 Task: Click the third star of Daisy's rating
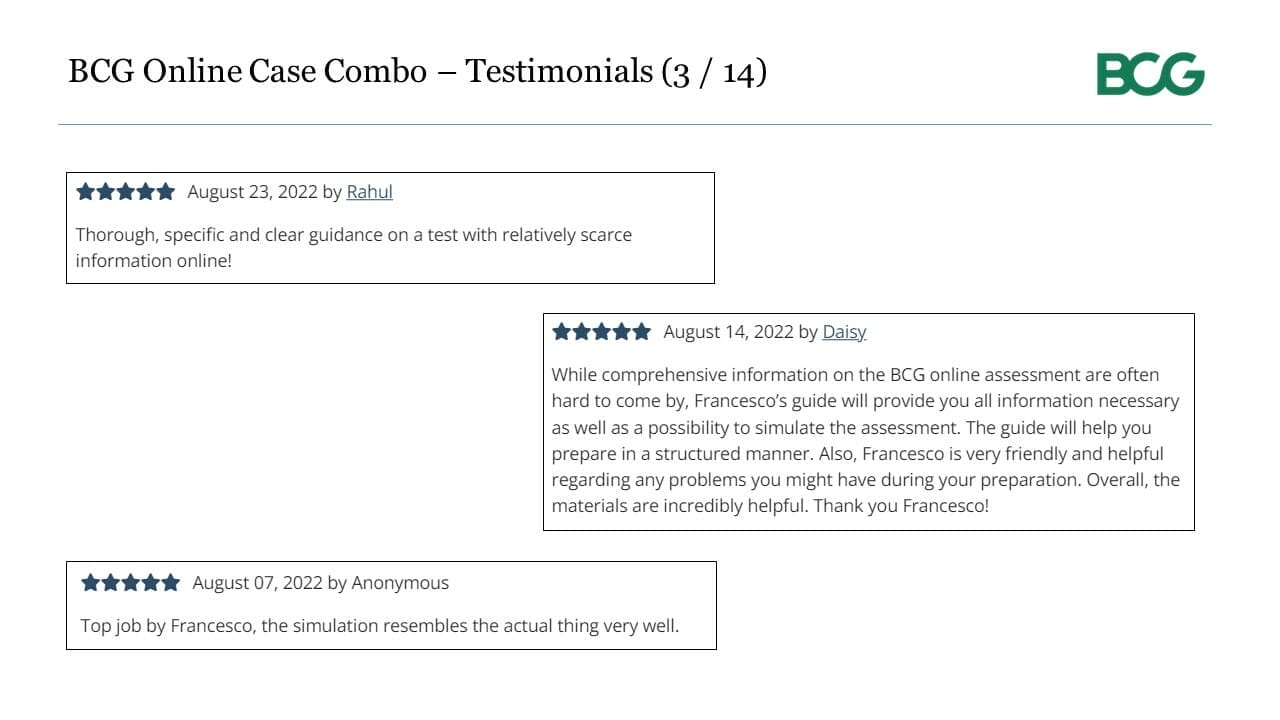coord(601,331)
